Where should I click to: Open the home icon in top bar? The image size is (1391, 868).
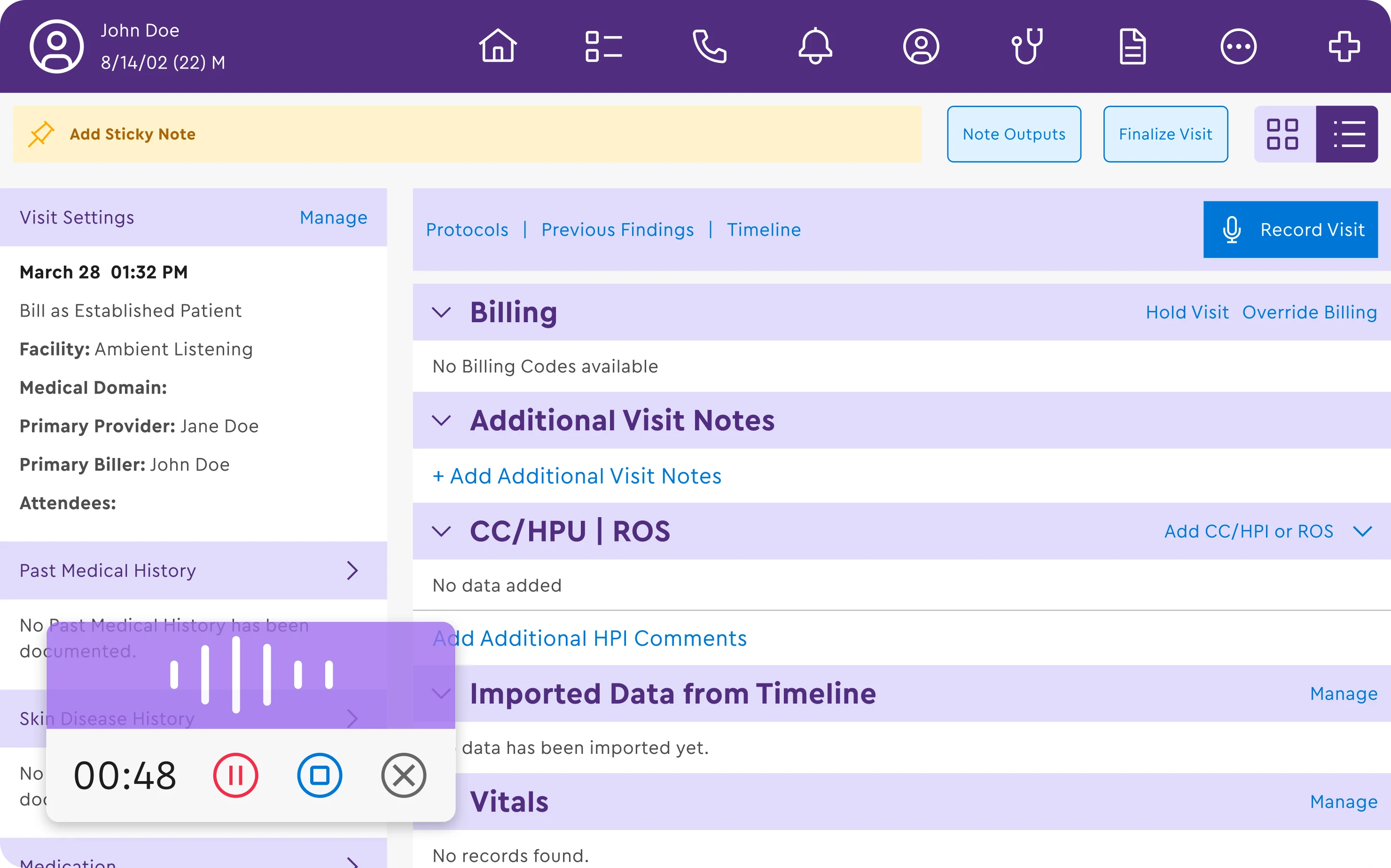point(498,46)
